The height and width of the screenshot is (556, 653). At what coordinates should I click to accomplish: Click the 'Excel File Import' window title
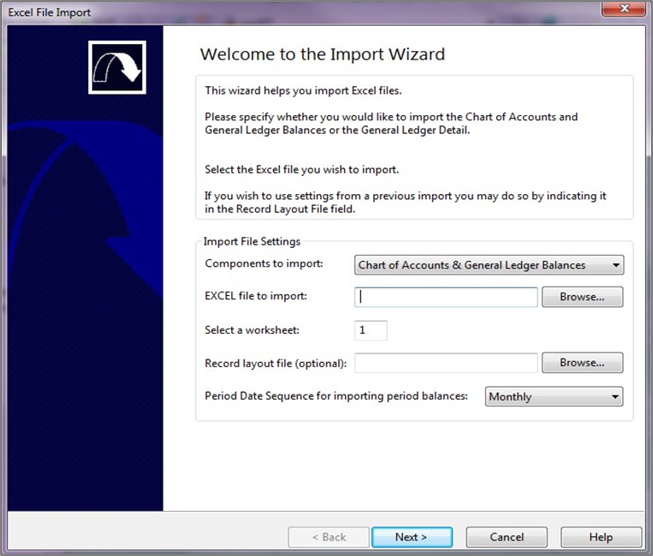pyautogui.click(x=49, y=12)
